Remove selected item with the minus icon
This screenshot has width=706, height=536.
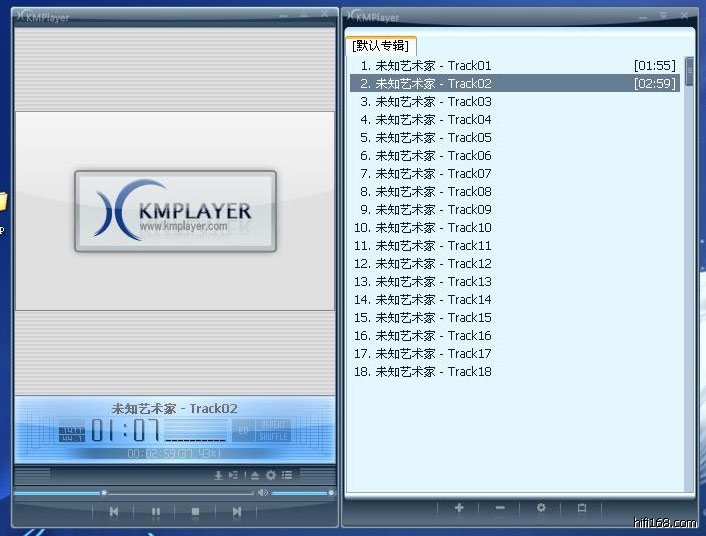point(500,508)
